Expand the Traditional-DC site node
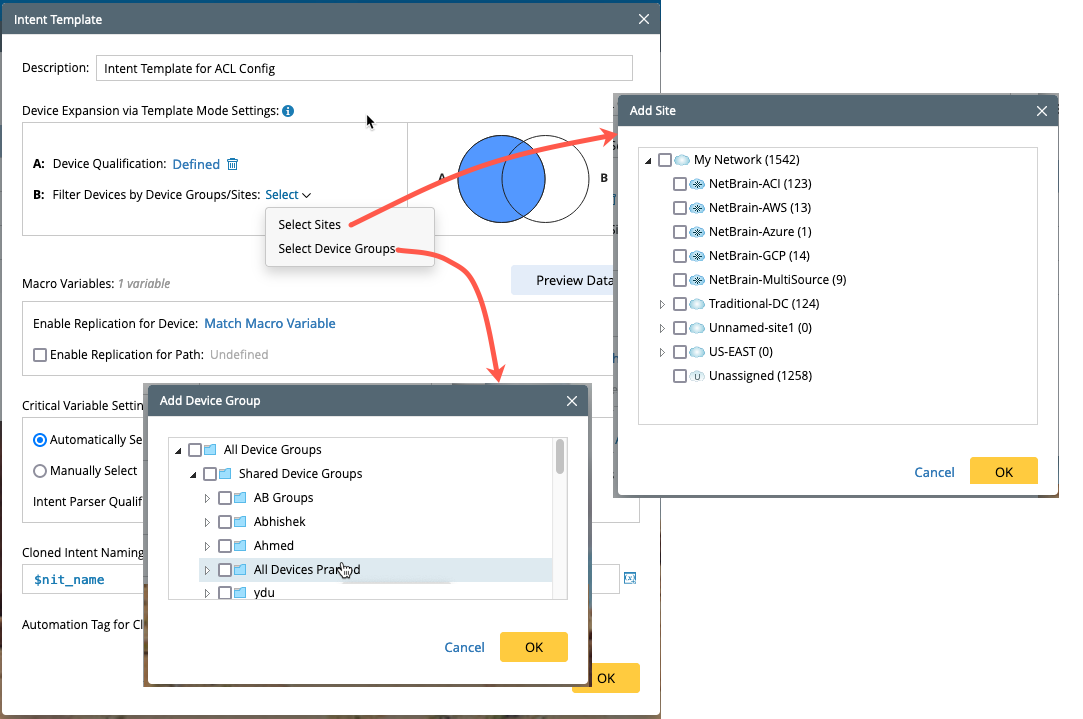1083x719 pixels. pos(662,305)
